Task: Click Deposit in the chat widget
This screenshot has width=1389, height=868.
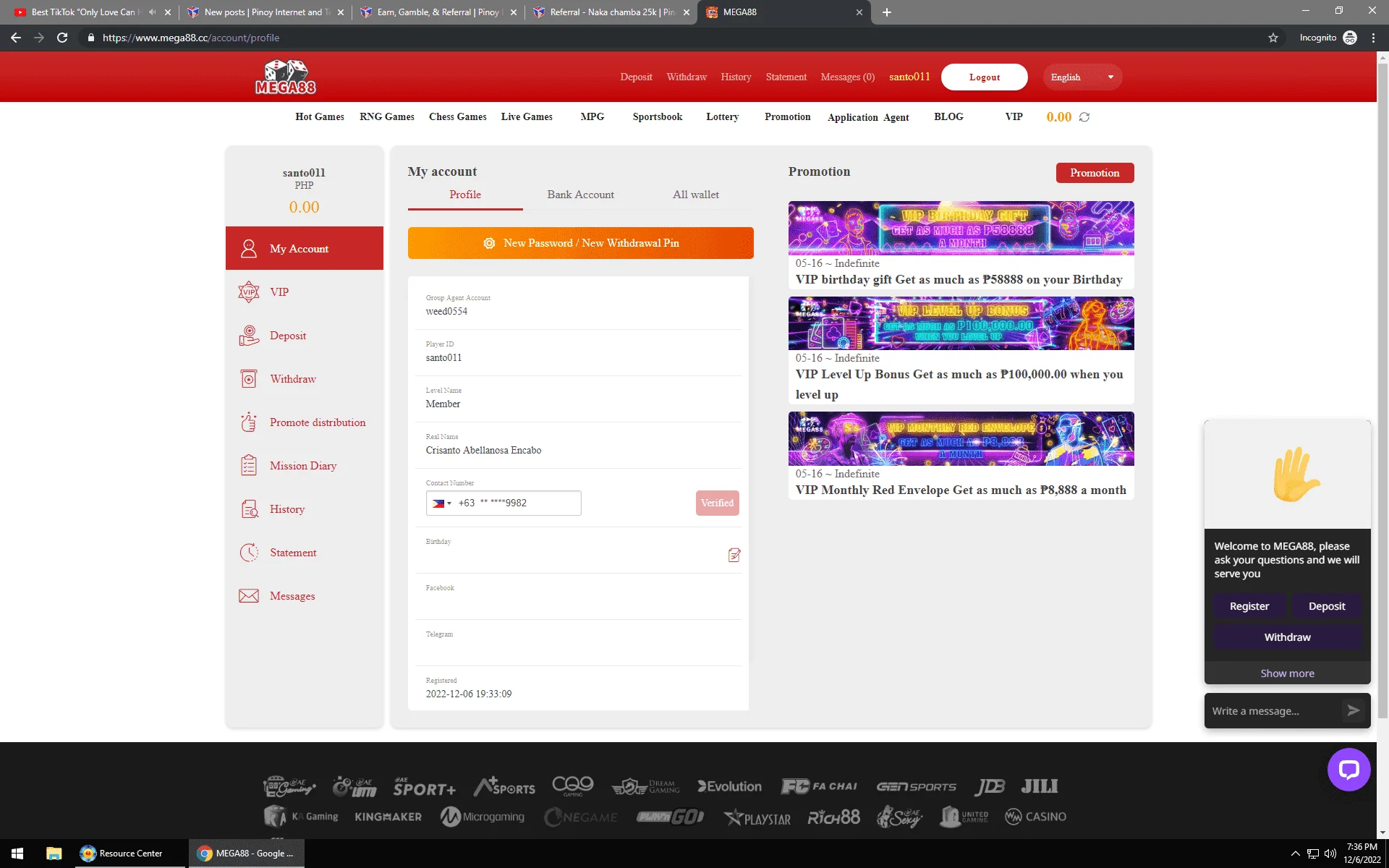Action: (x=1327, y=606)
